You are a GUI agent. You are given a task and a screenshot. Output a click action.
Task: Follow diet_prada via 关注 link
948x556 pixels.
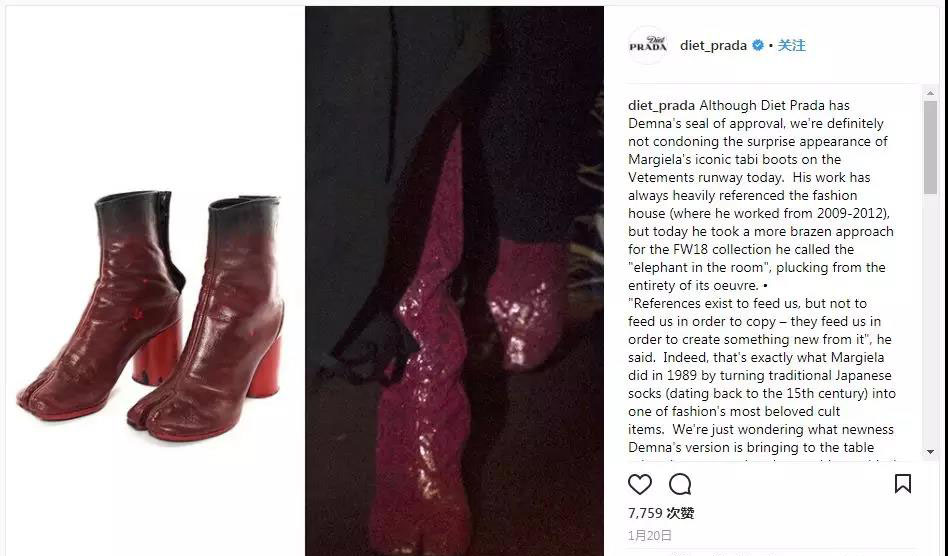[791, 45]
